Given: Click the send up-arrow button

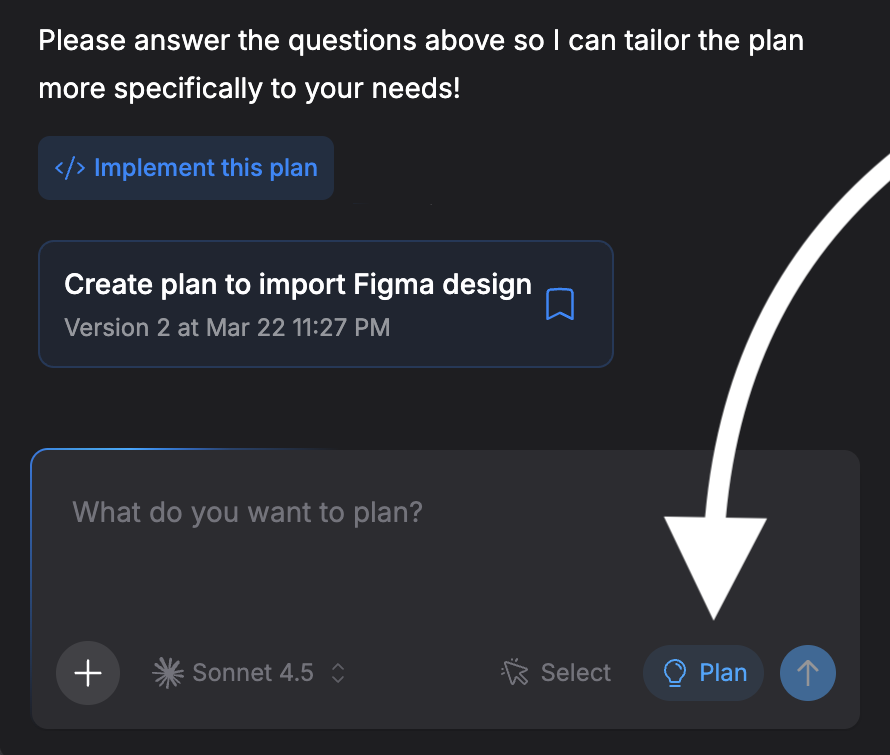Looking at the screenshot, I should coord(808,673).
